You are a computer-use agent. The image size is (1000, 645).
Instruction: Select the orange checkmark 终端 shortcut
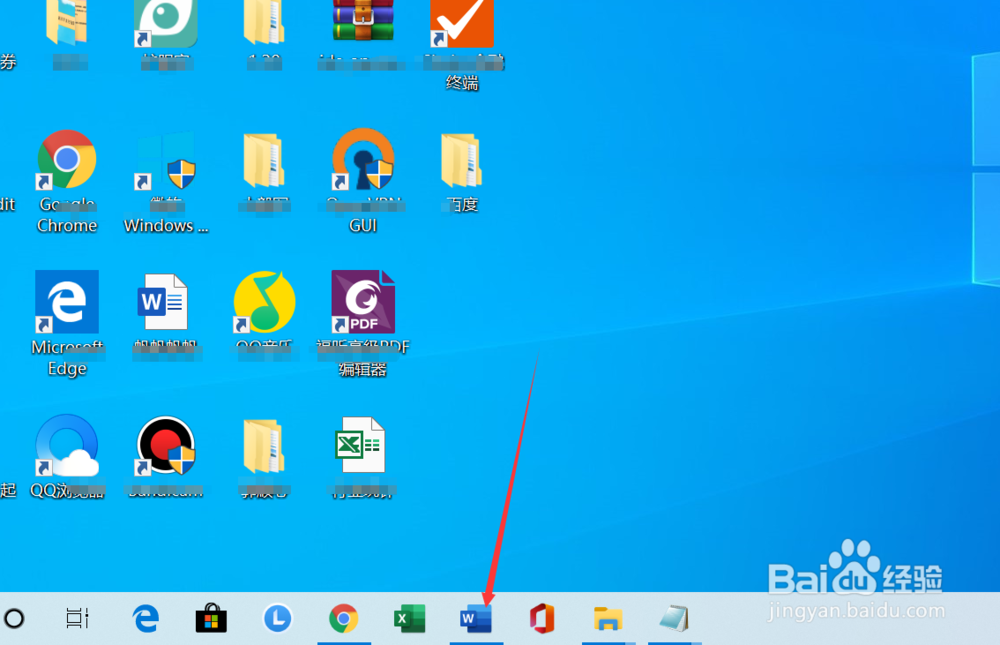462,22
